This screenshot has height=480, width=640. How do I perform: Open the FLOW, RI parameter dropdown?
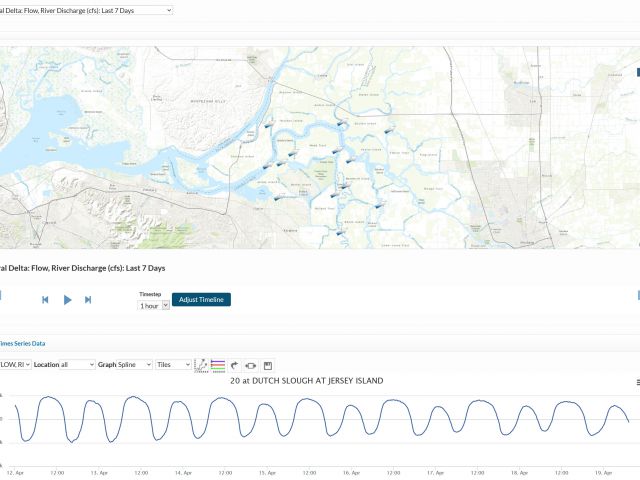pyautogui.click(x=16, y=364)
